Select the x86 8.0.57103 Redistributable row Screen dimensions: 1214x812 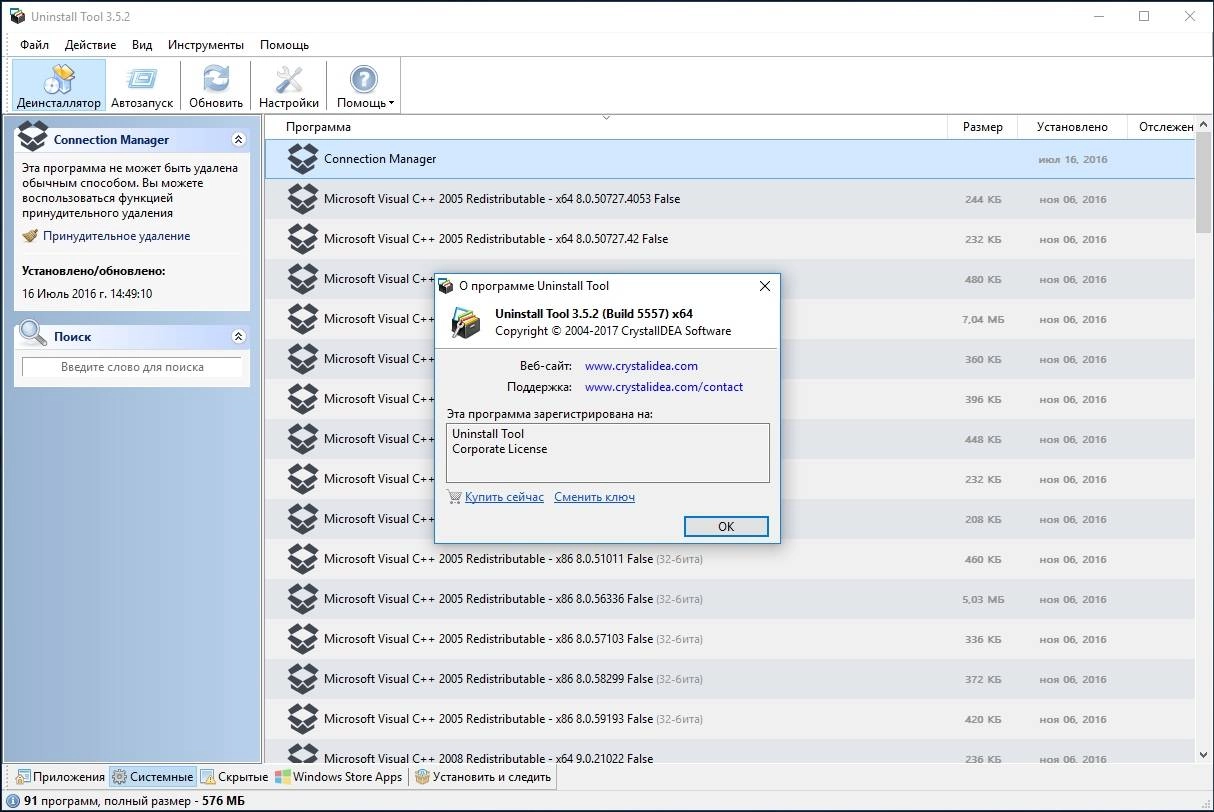tap(730, 639)
